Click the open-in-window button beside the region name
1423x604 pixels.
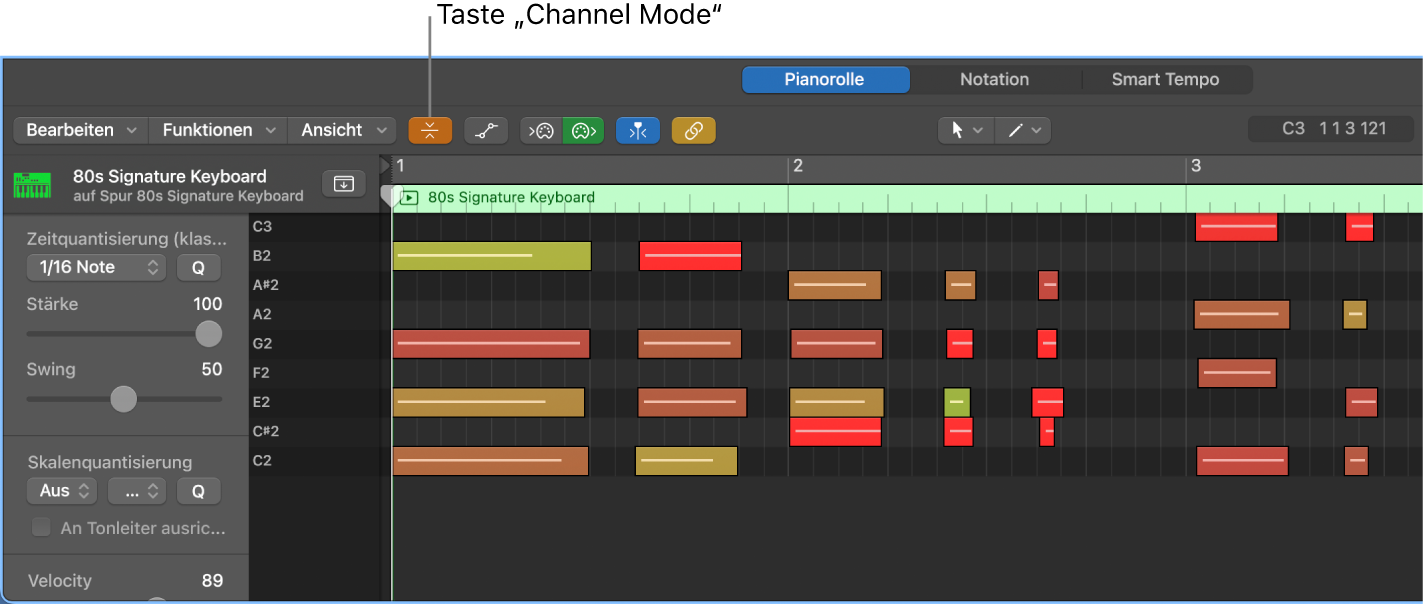[x=343, y=184]
